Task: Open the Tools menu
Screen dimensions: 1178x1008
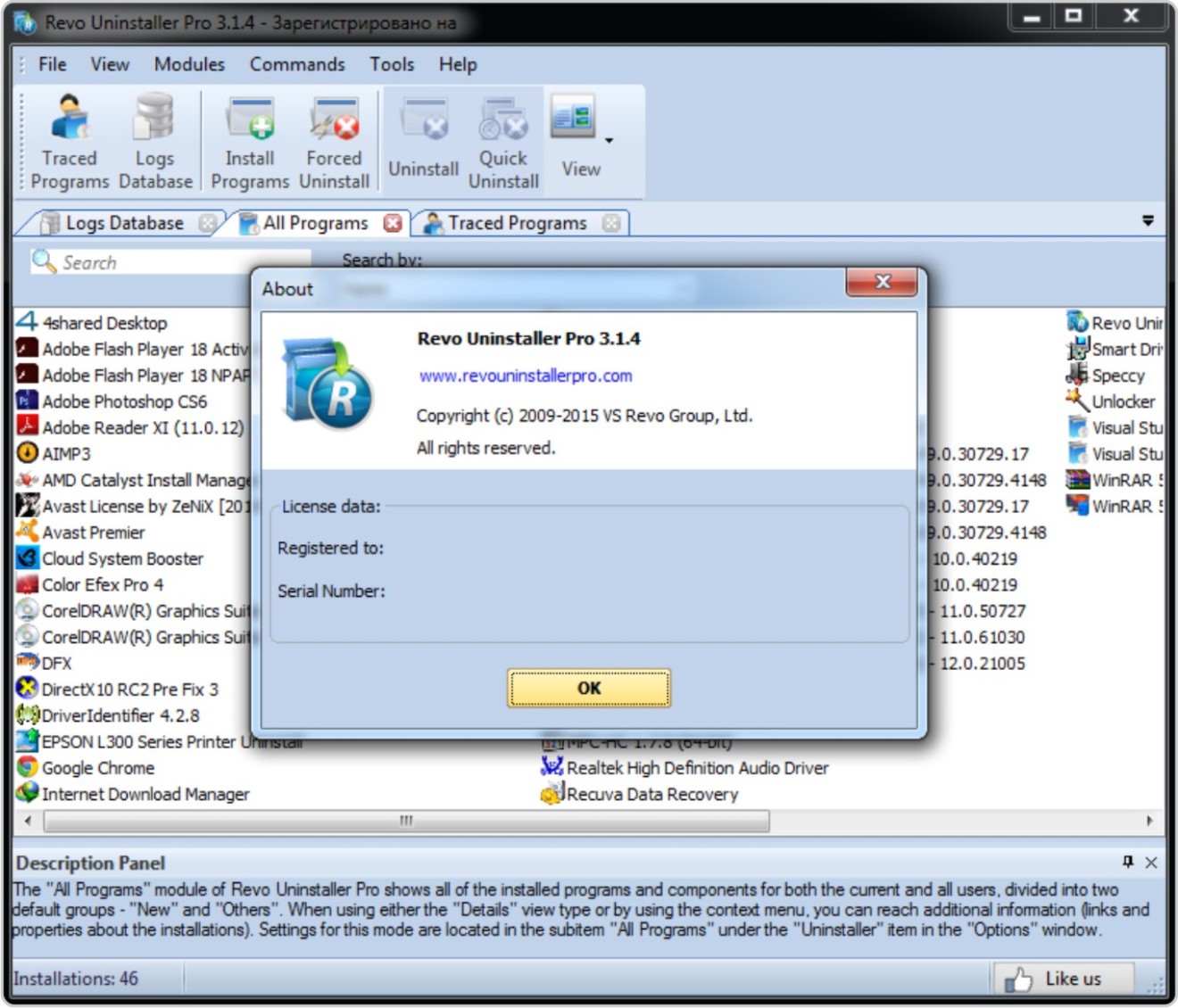Action: click(392, 64)
